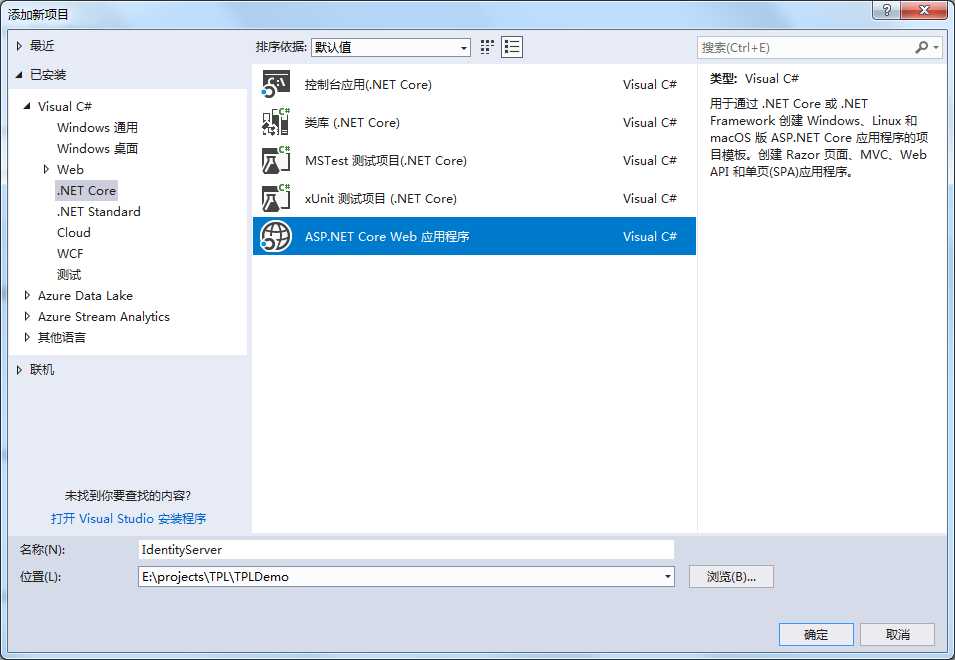
Task: Select the Web category label
Action: coord(70,169)
